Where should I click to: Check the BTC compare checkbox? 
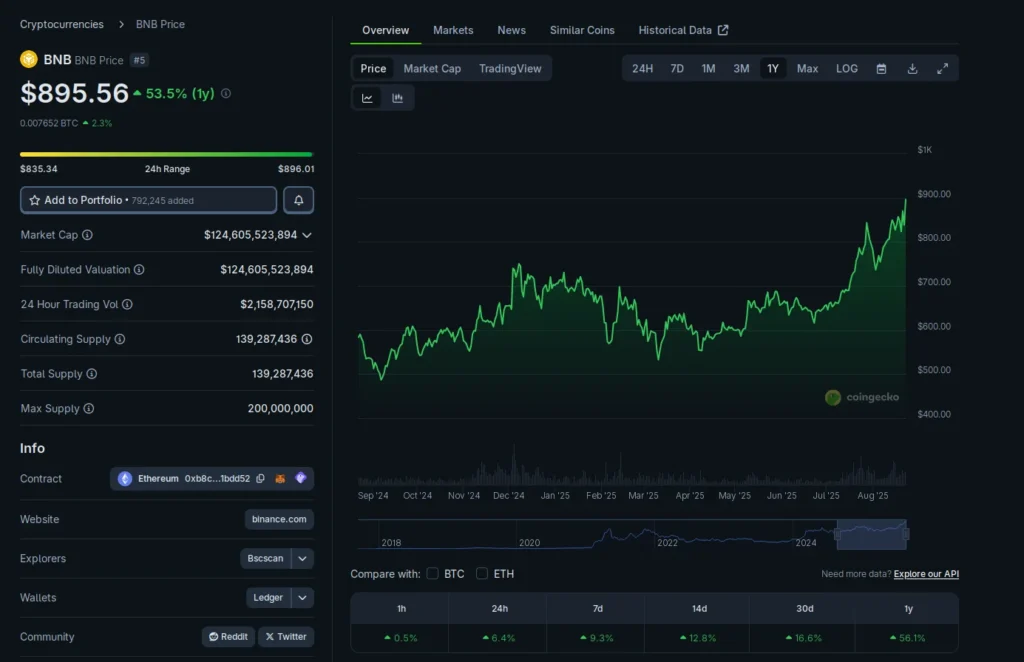[432, 573]
